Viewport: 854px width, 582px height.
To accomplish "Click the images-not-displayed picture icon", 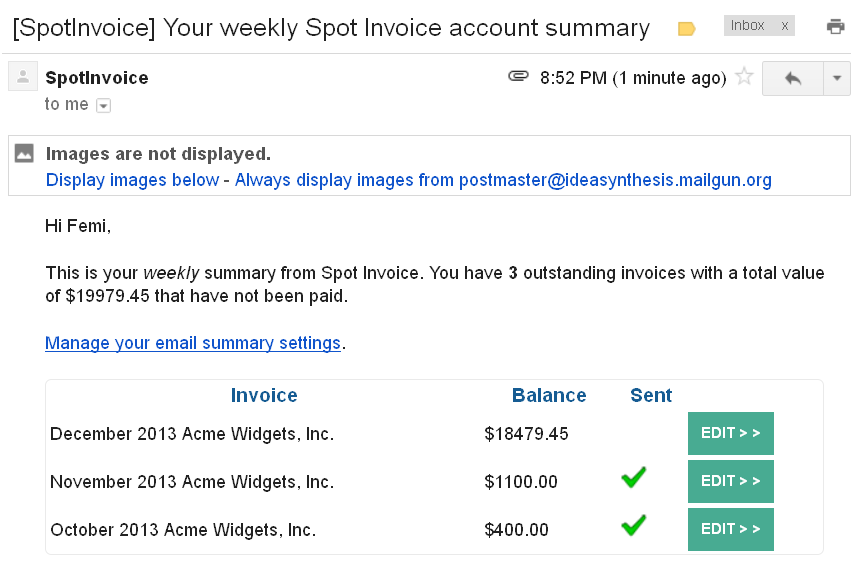I will click(x=25, y=154).
